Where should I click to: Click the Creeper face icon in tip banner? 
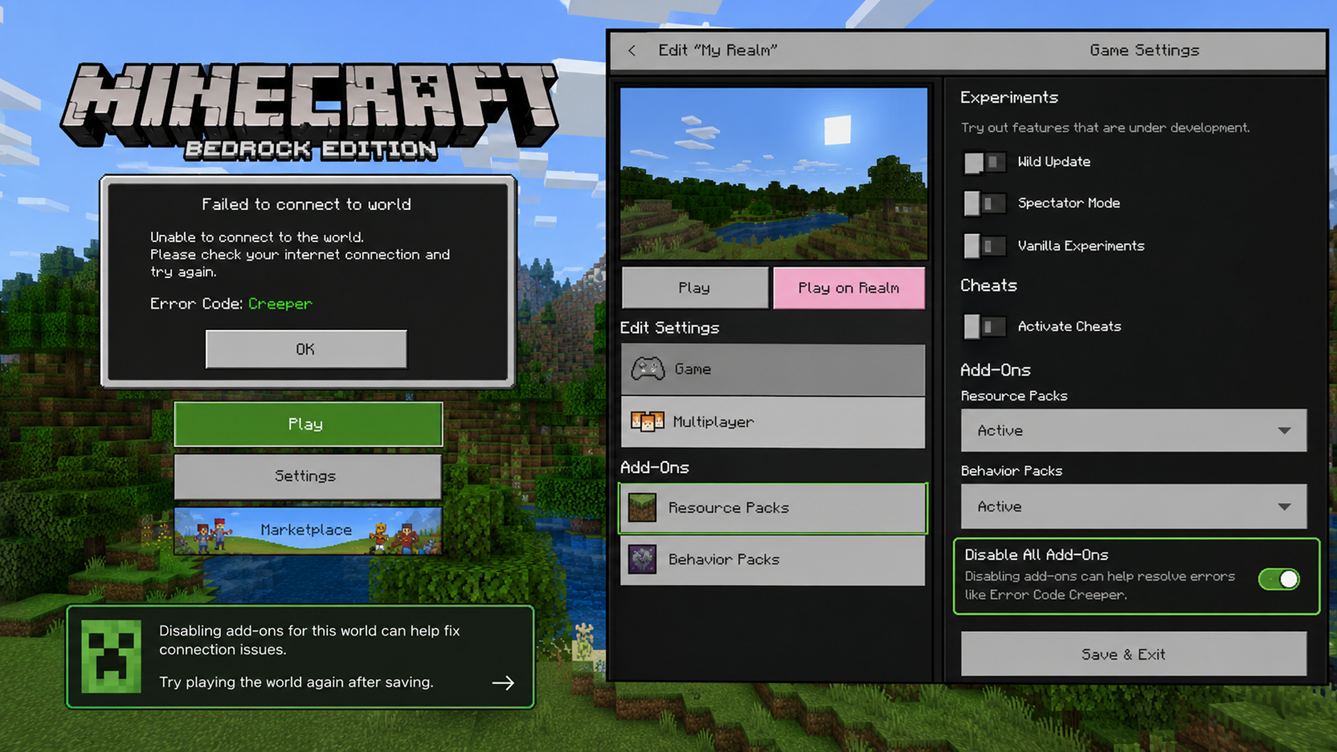tap(111, 657)
